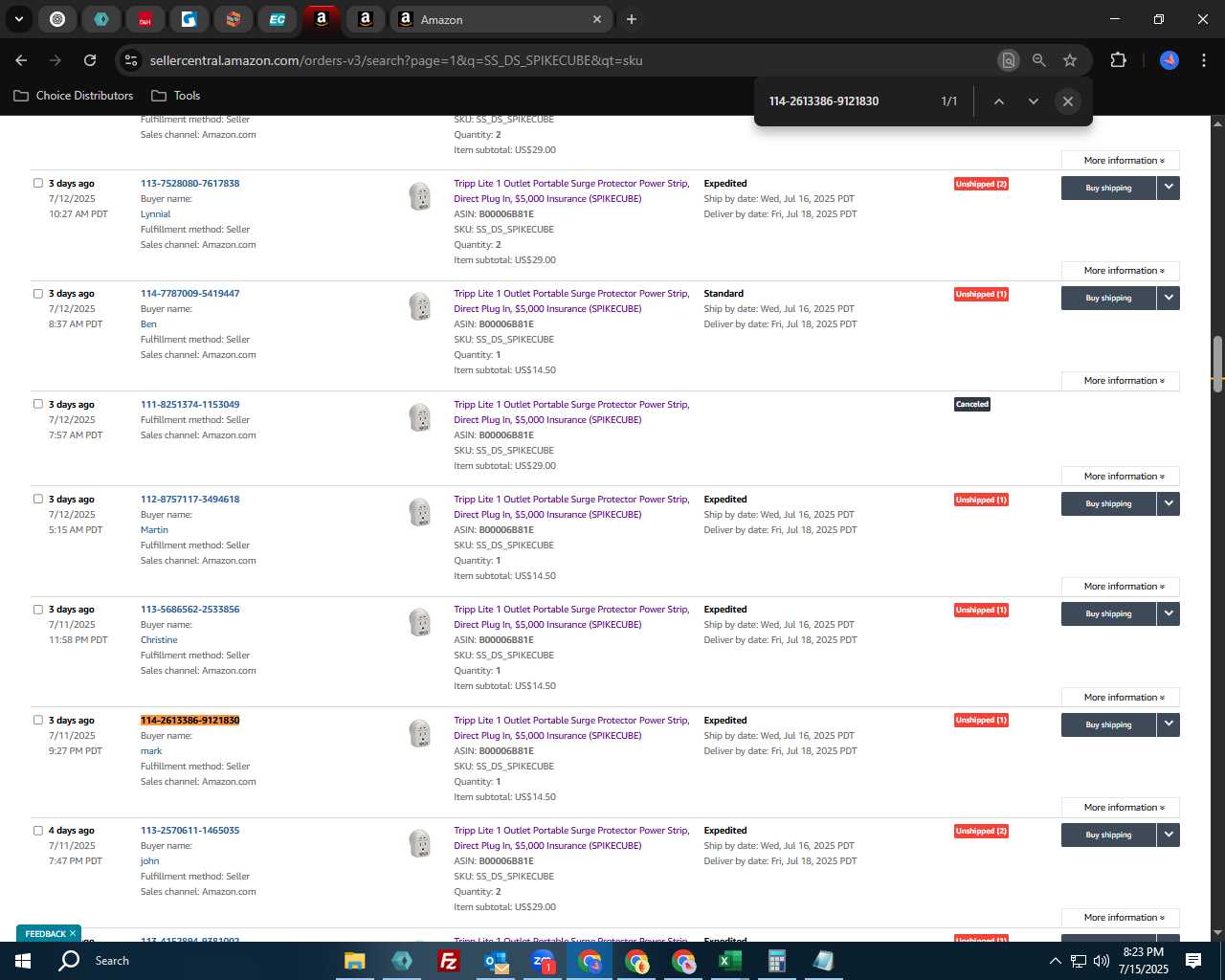The image size is (1225, 980).
Task: Click Buy shipping for Ben's order
Action: coord(1108,298)
